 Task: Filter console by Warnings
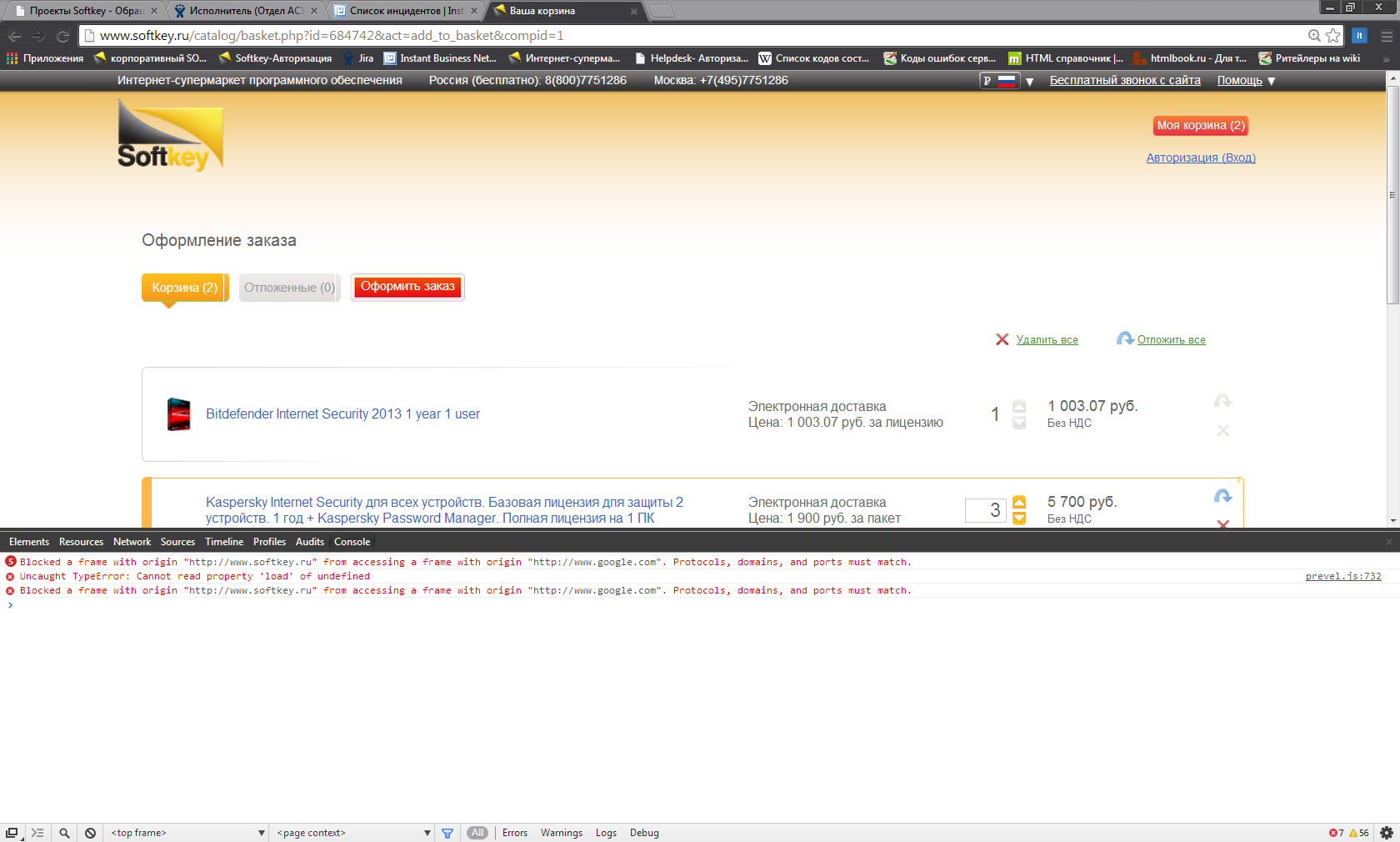tap(562, 833)
